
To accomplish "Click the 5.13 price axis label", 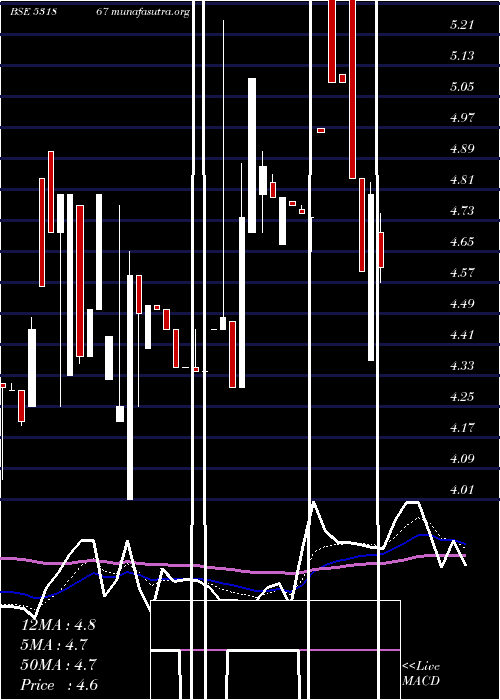I will pos(462,56).
